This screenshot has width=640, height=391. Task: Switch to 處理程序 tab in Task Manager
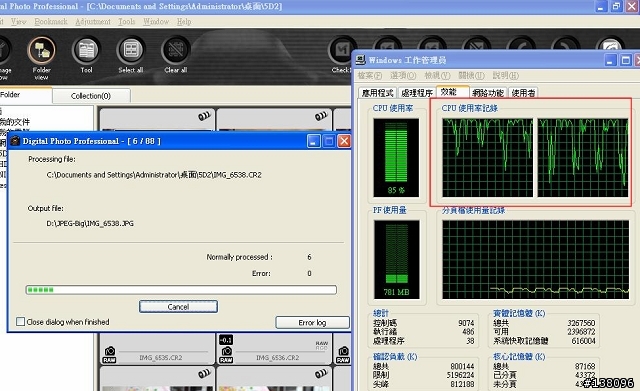[417, 93]
